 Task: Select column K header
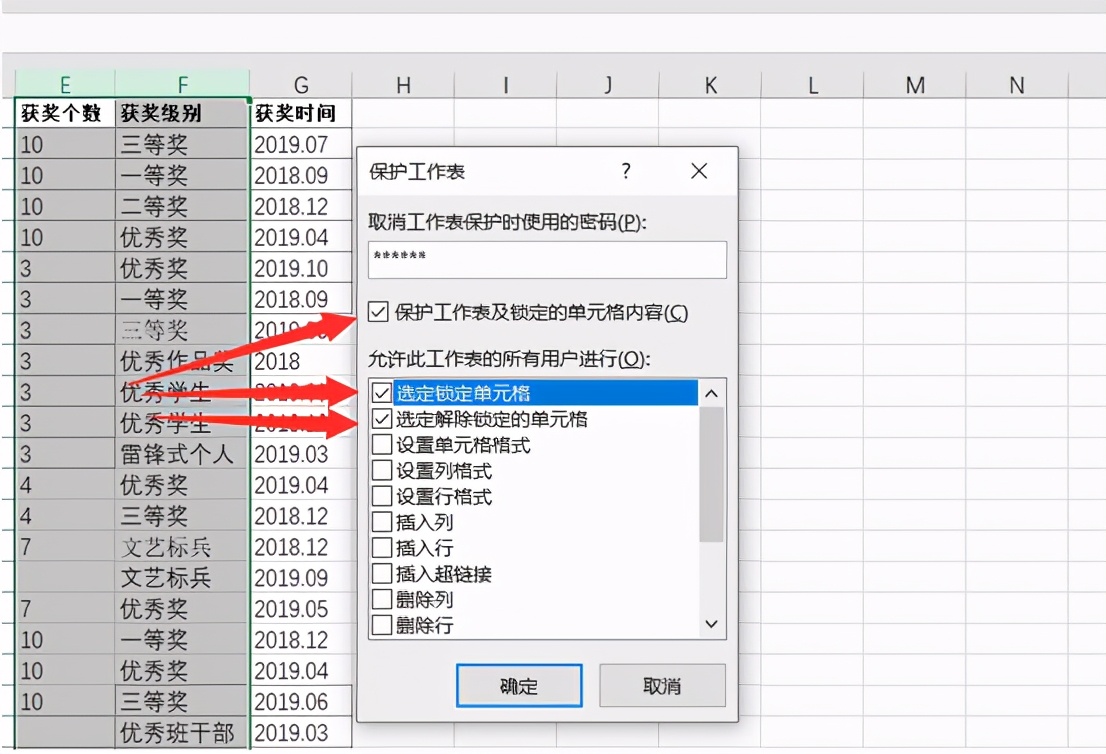(710, 85)
